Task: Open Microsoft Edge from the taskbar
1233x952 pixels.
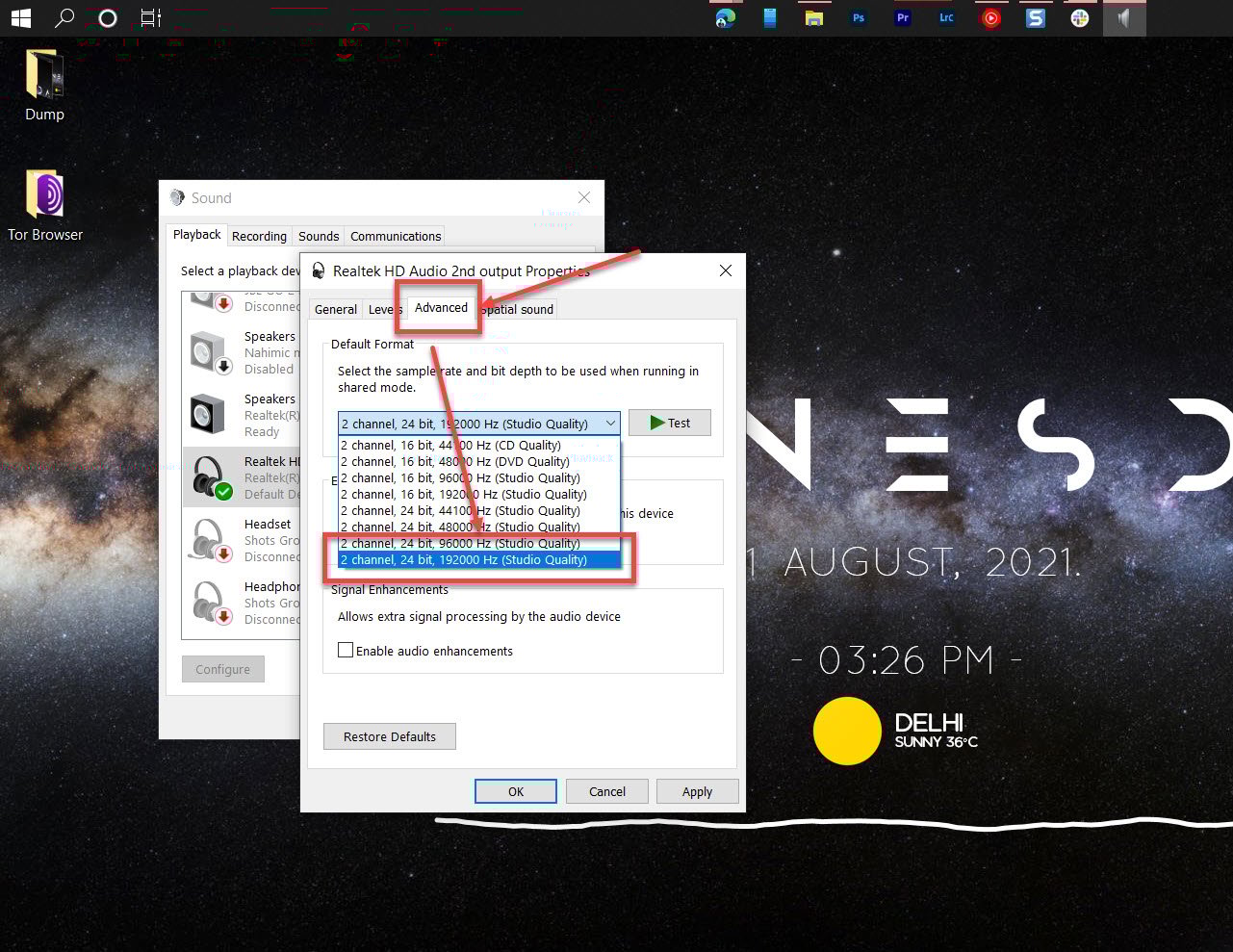Action: (726, 17)
